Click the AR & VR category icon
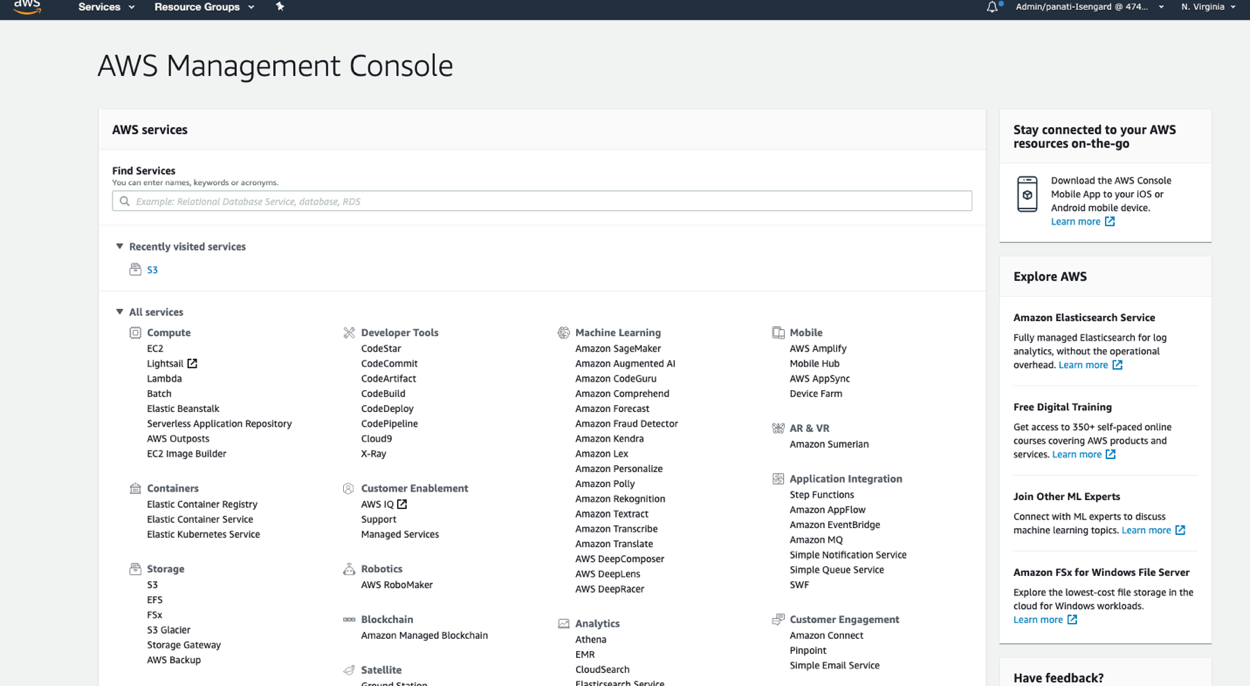 pos(778,427)
